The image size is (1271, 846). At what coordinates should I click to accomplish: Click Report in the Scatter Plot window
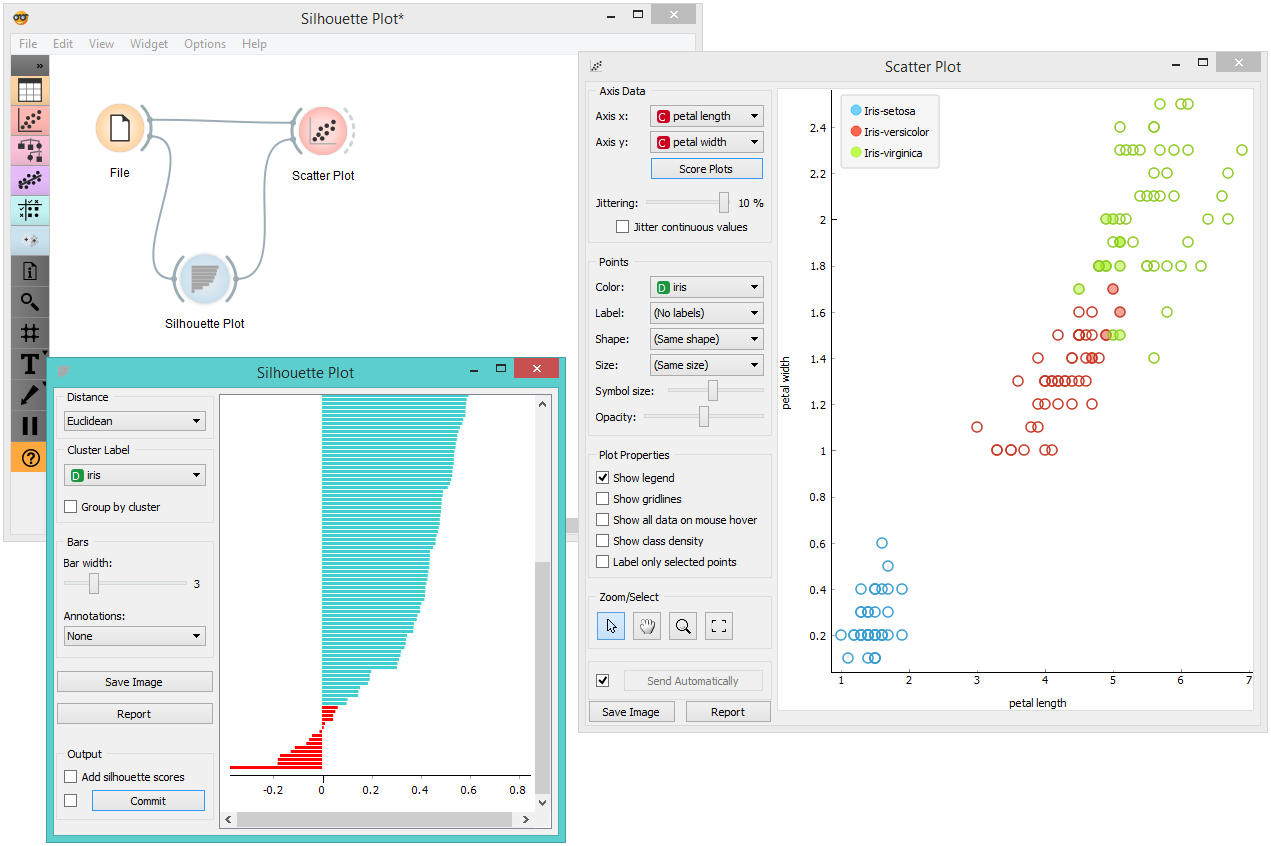[x=728, y=712]
